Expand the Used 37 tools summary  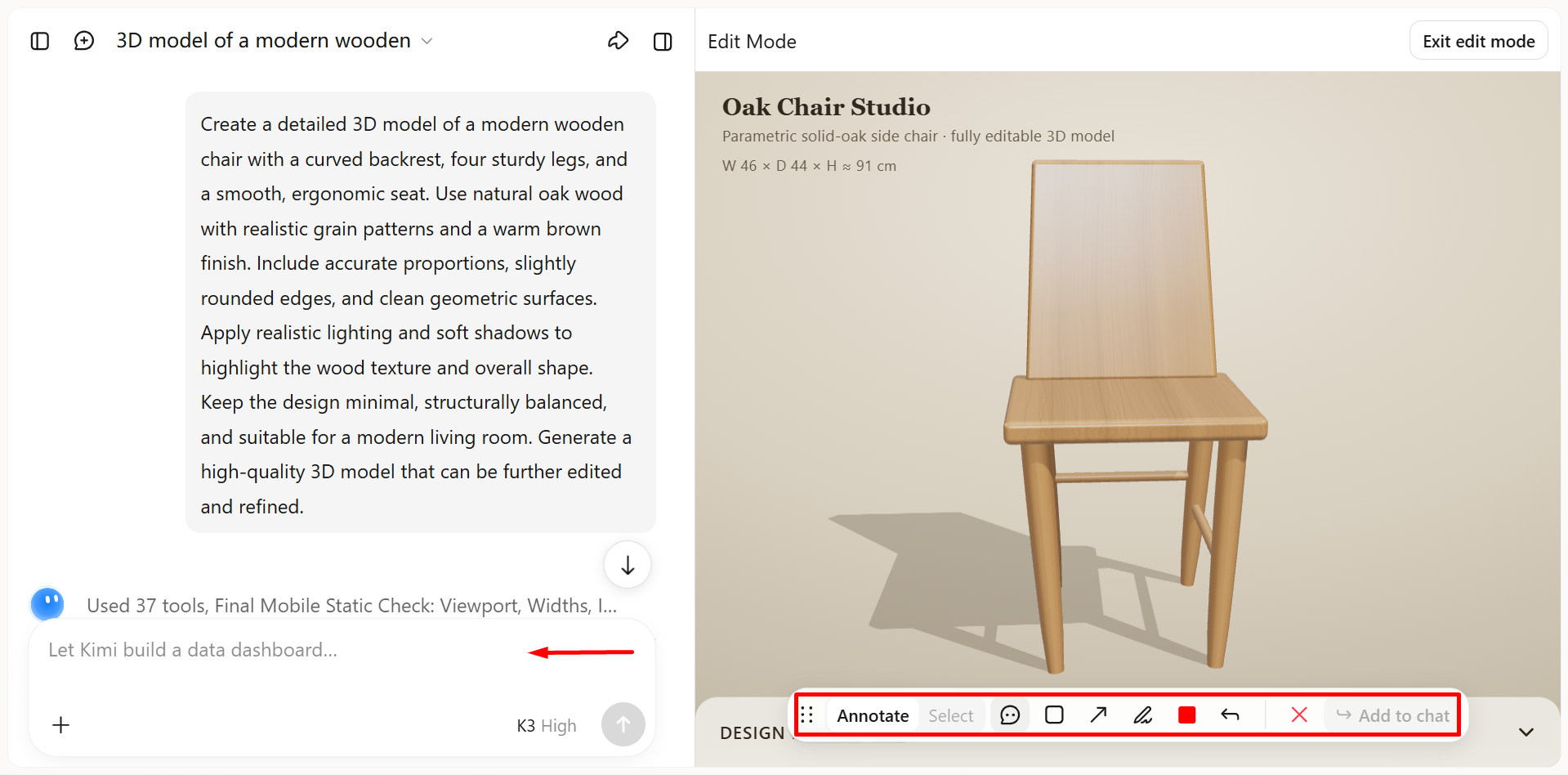click(x=352, y=606)
